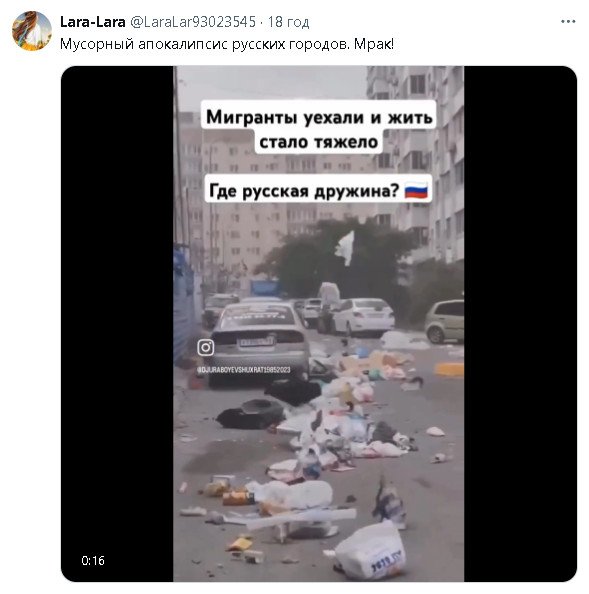Click the white trash bag with blue print
Image resolution: width=589 pixels, height=594 pixels.
[370, 550]
